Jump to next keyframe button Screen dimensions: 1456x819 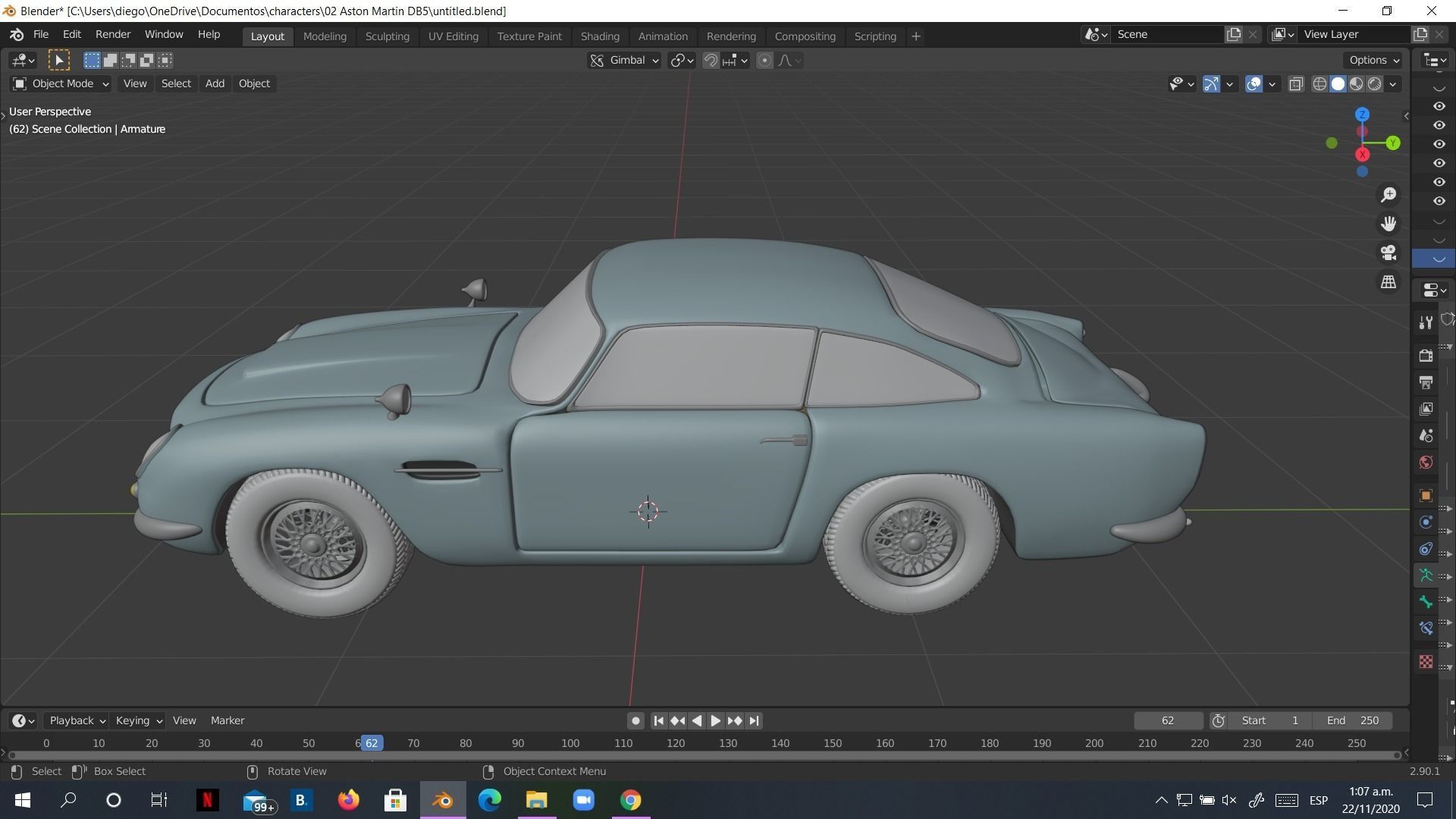[x=734, y=721]
